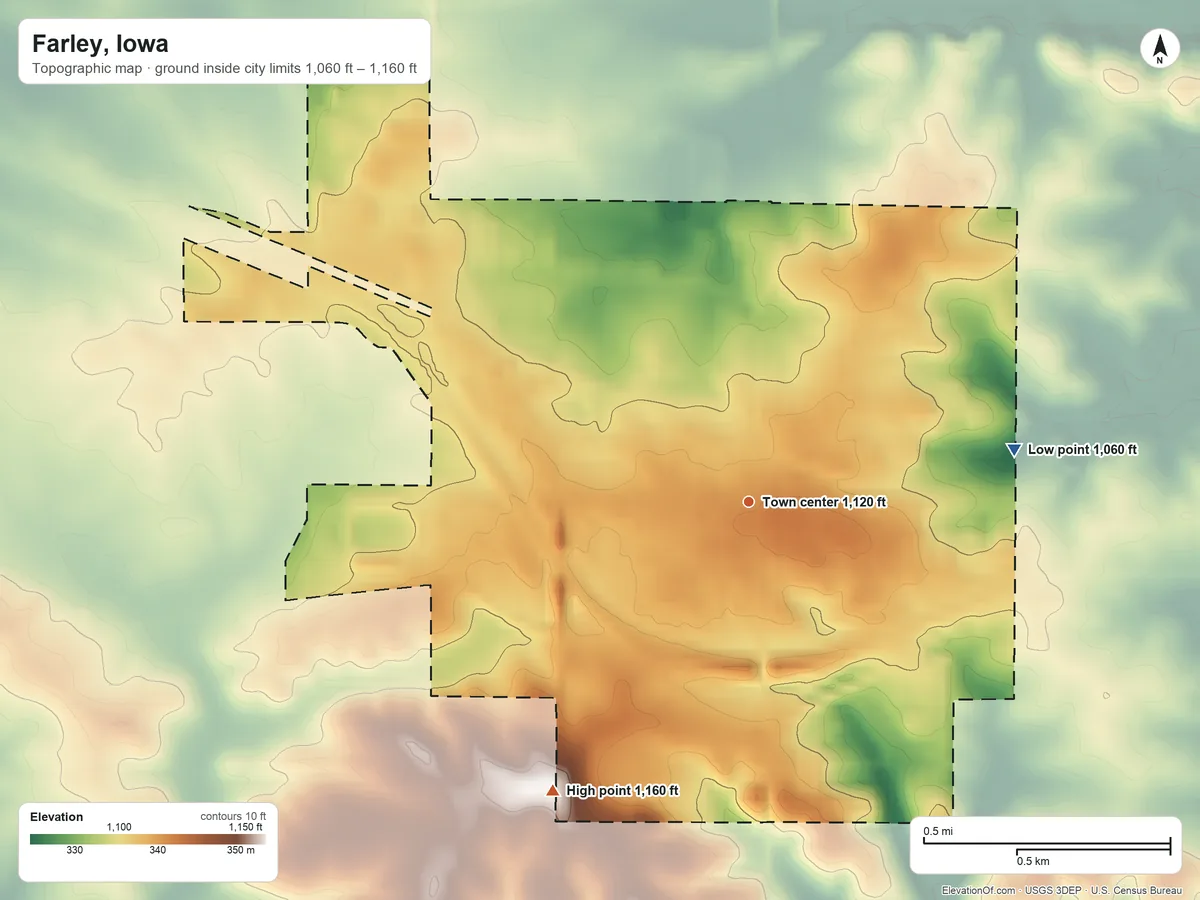Screen dimensions: 1200x900
Task: Click the '350 m' metric legend value
Action: (x=241, y=851)
